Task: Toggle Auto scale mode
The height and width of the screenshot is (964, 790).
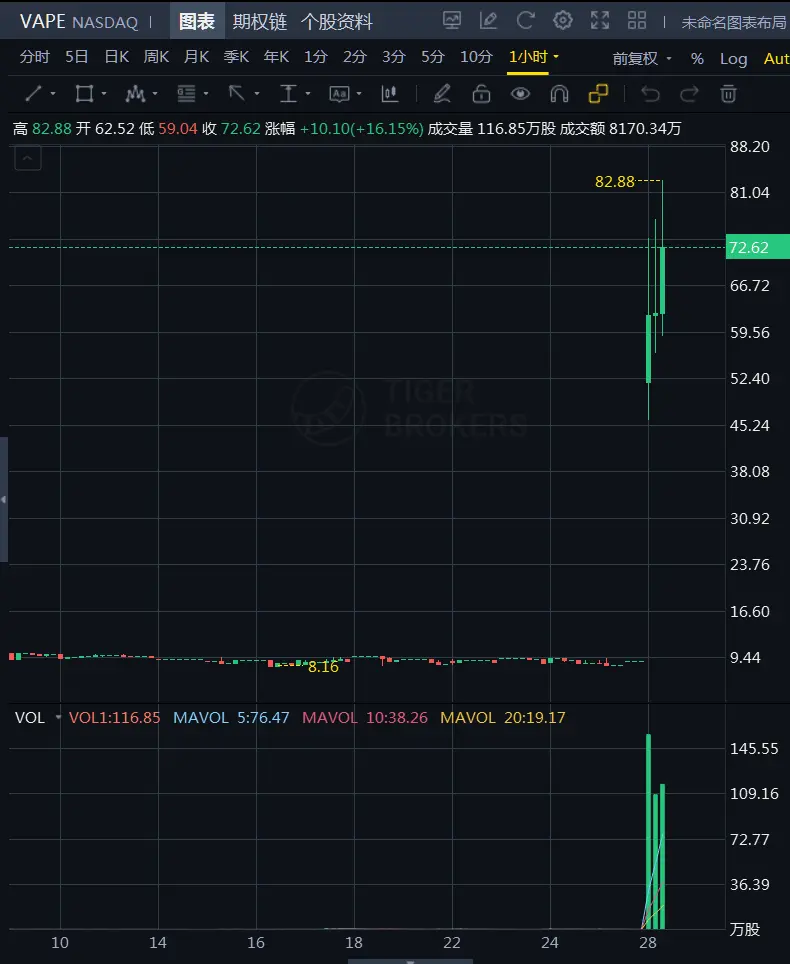Action: [x=776, y=58]
